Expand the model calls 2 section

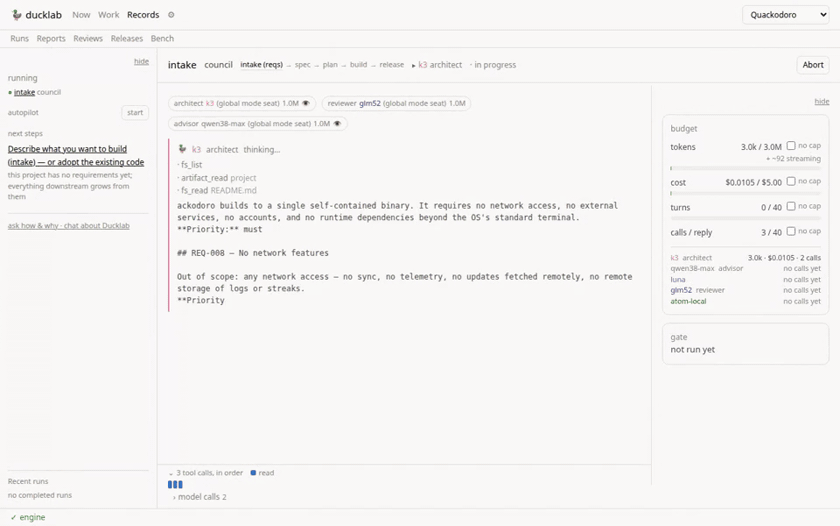[x=199, y=497]
